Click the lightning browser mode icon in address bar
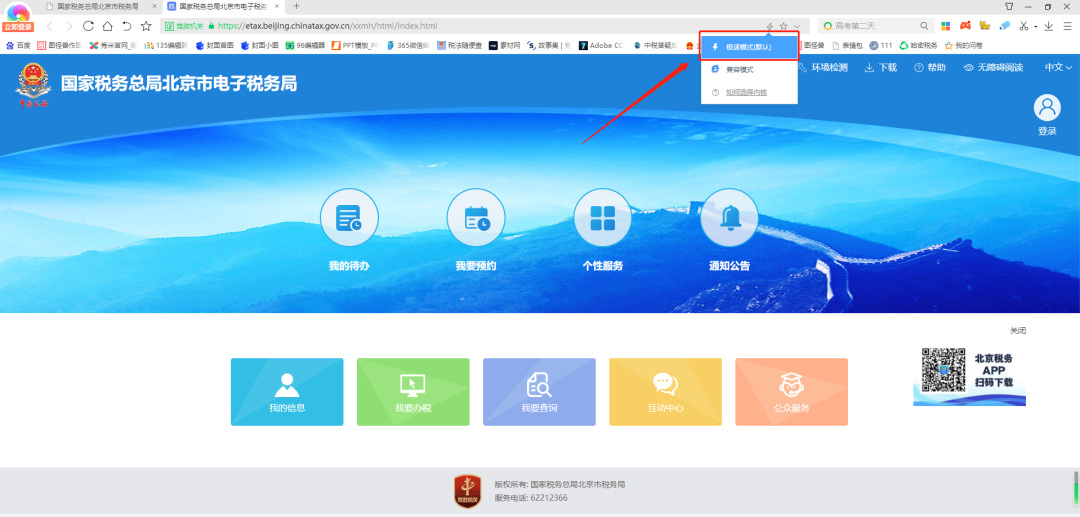This screenshot has width=1080, height=517. 769,26
